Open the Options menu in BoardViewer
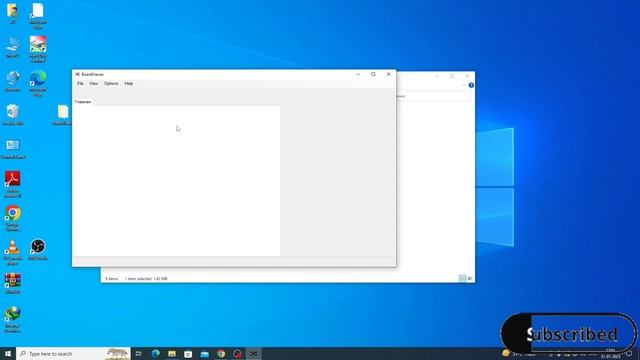This screenshot has height=360, width=640. coord(111,83)
